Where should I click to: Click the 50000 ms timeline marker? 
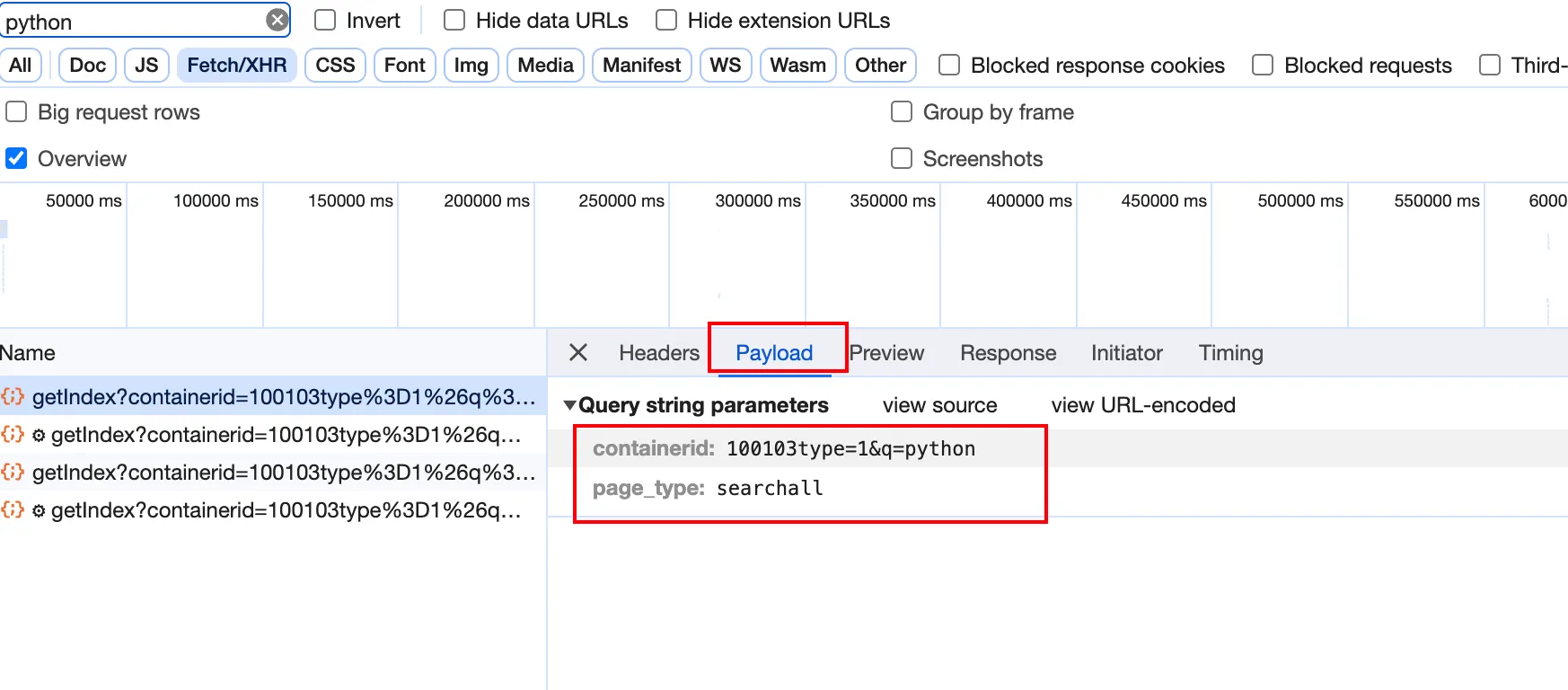click(84, 200)
